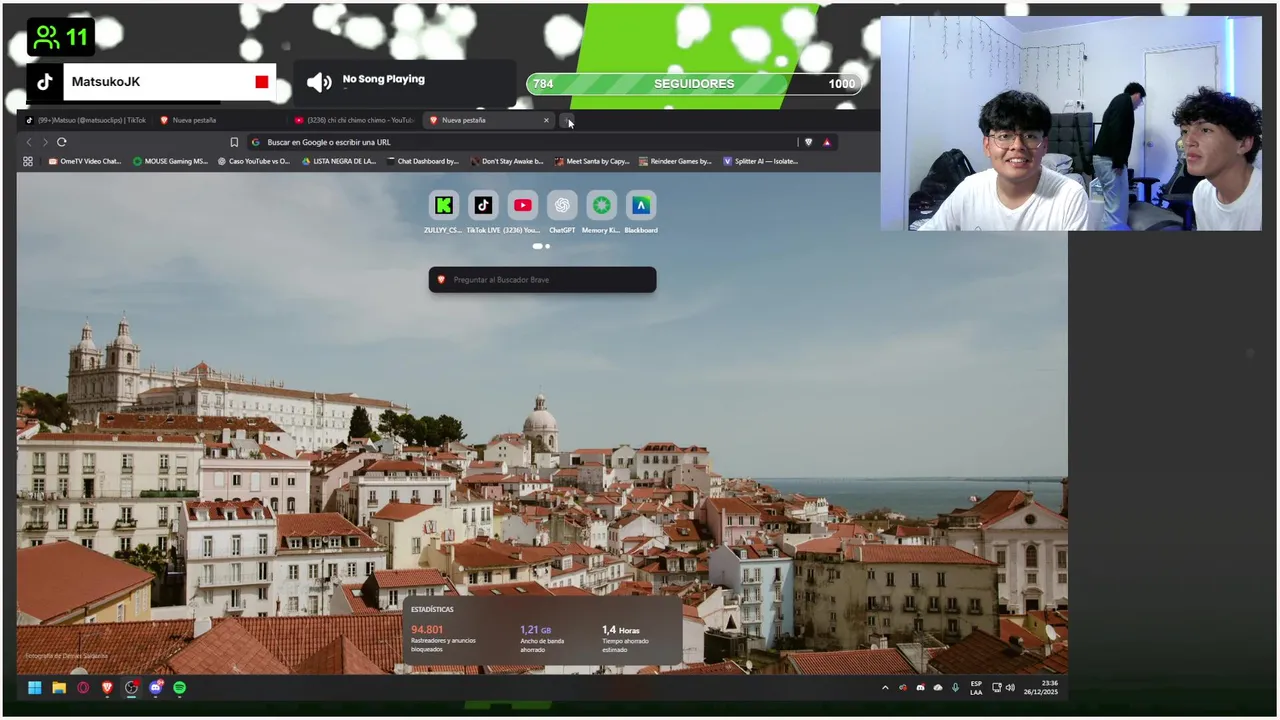The width and height of the screenshot is (1280, 720).
Task: Open the Memory Ki... shortcut tile
Action: [x=602, y=206]
